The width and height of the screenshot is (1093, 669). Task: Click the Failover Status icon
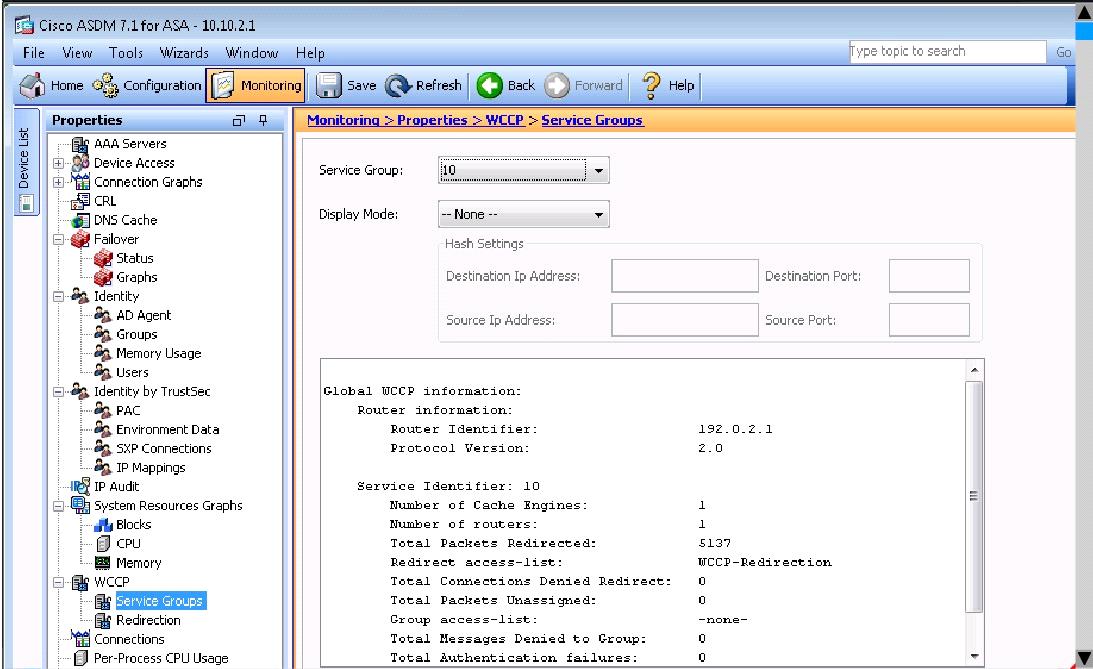(103, 259)
